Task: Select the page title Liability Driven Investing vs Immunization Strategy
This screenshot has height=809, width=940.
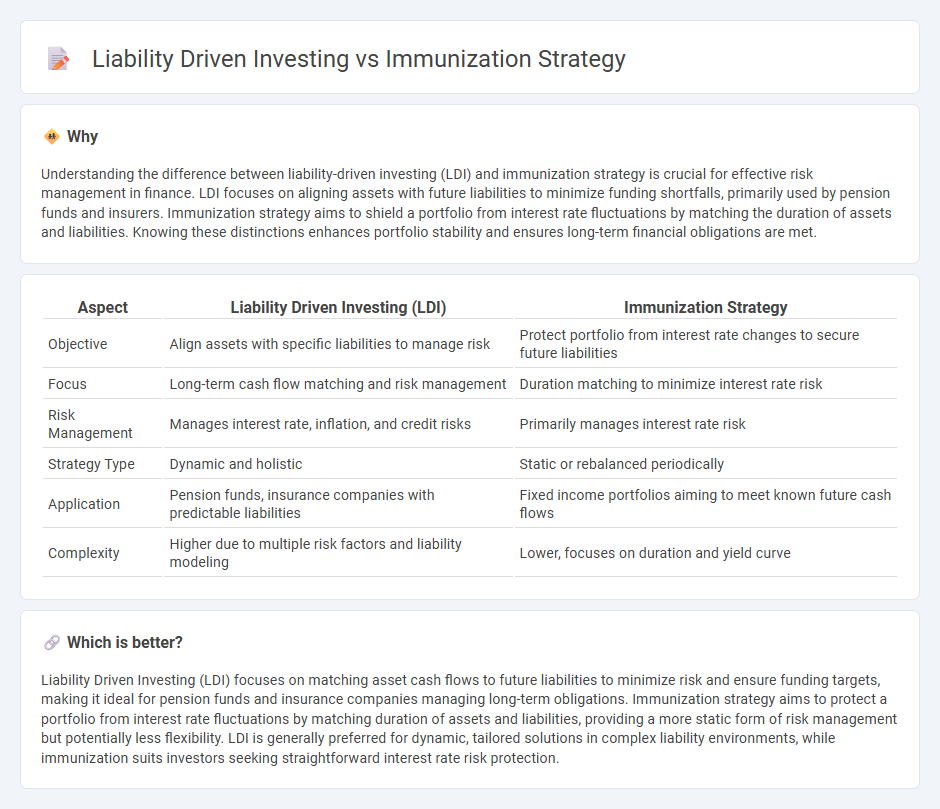Action: tap(358, 59)
